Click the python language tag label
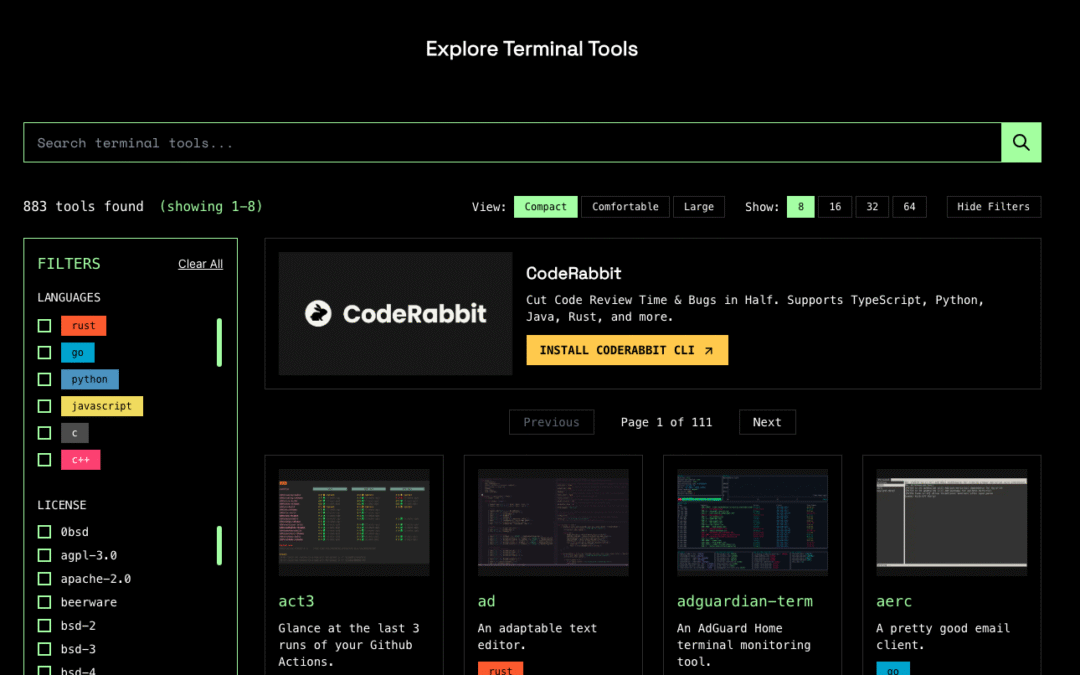The width and height of the screenshot is (1080, 675). [90, 380]
